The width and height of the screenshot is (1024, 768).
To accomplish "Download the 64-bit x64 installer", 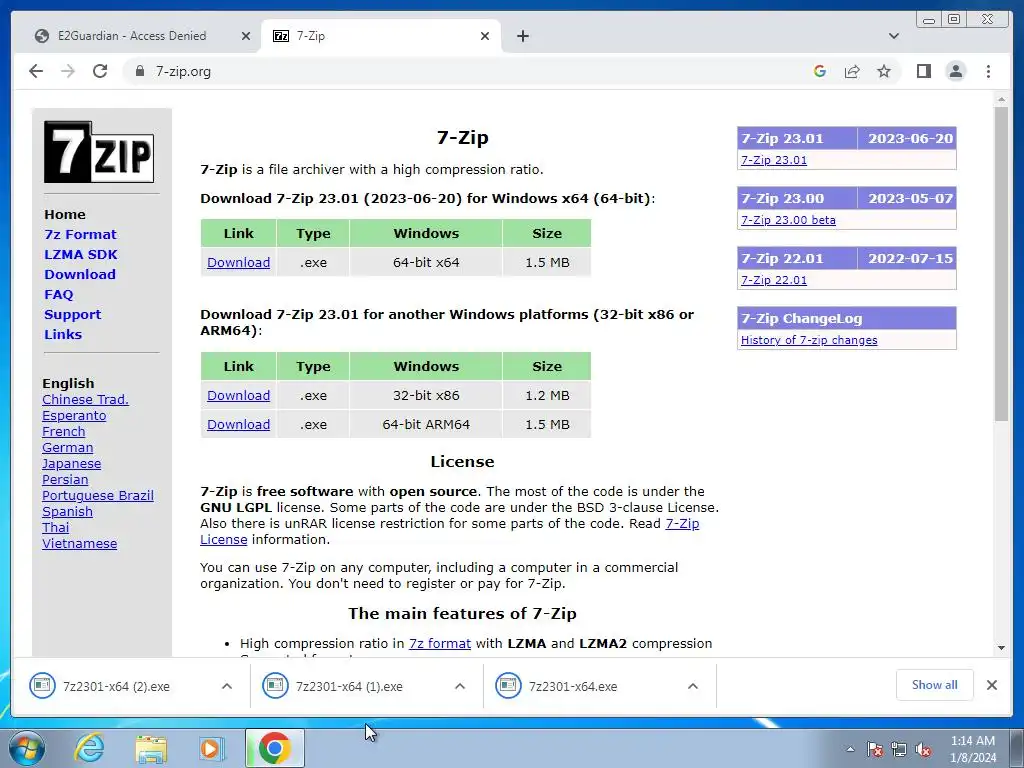I will point(238,263).
